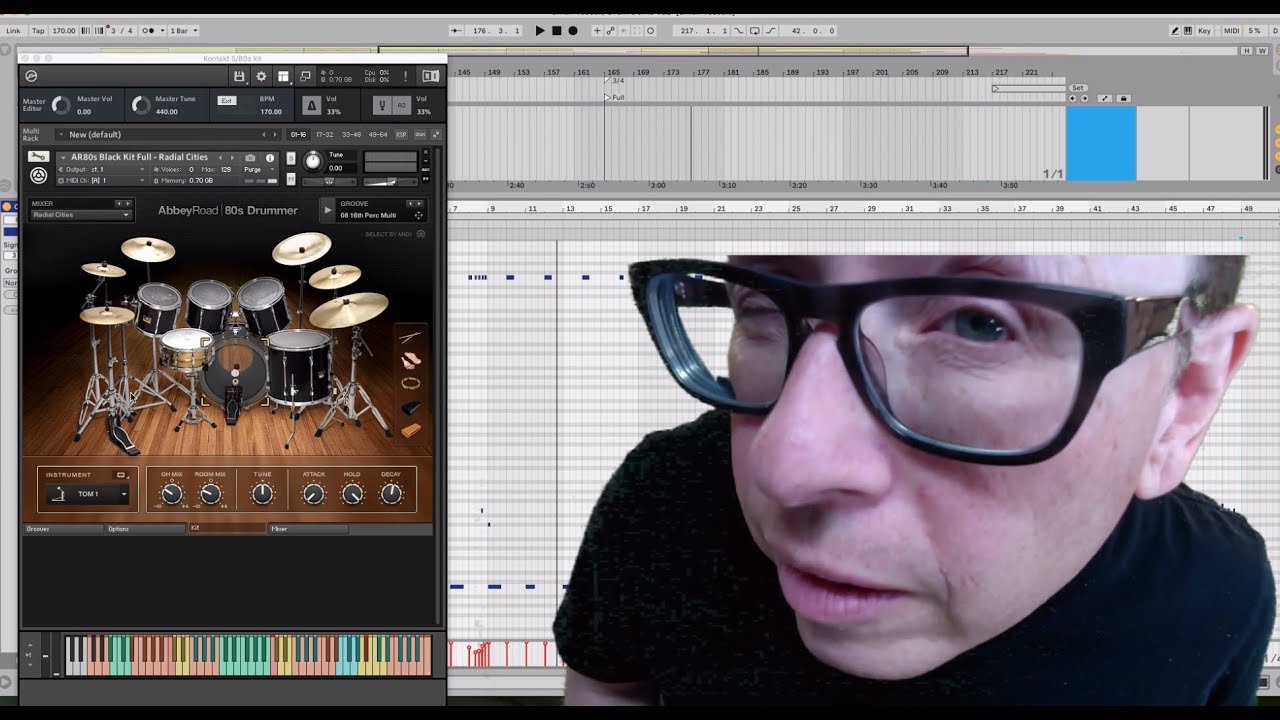This screenshot has height=720, width=1280.
Task: Select the 17-32 rack page tab
Action: 324,134
